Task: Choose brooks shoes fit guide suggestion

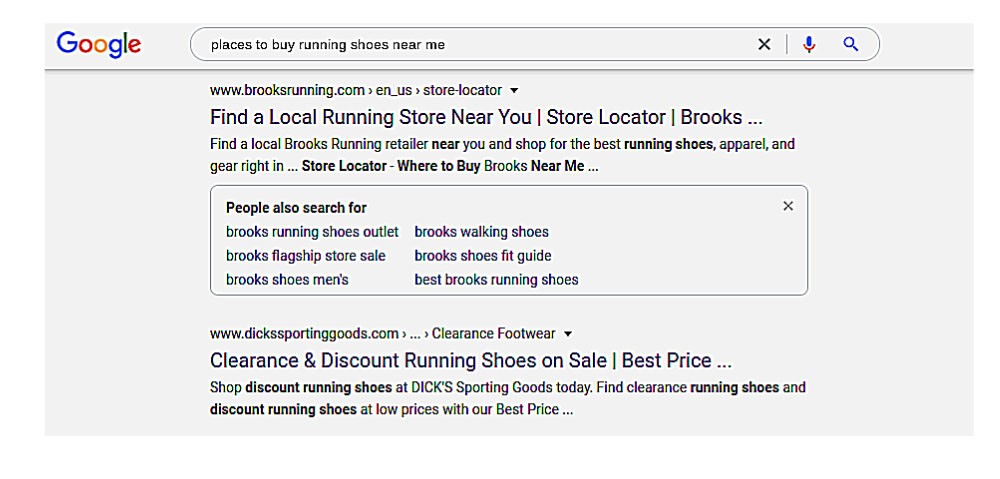Action: coord(482,256)
